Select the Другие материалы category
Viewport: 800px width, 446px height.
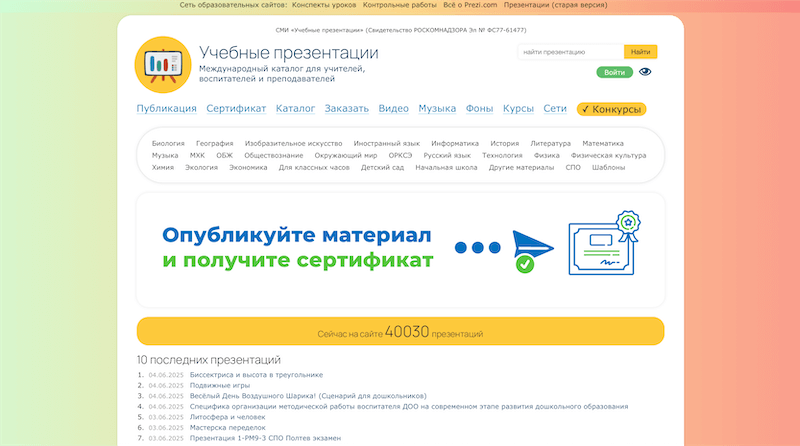coord(521,167)
